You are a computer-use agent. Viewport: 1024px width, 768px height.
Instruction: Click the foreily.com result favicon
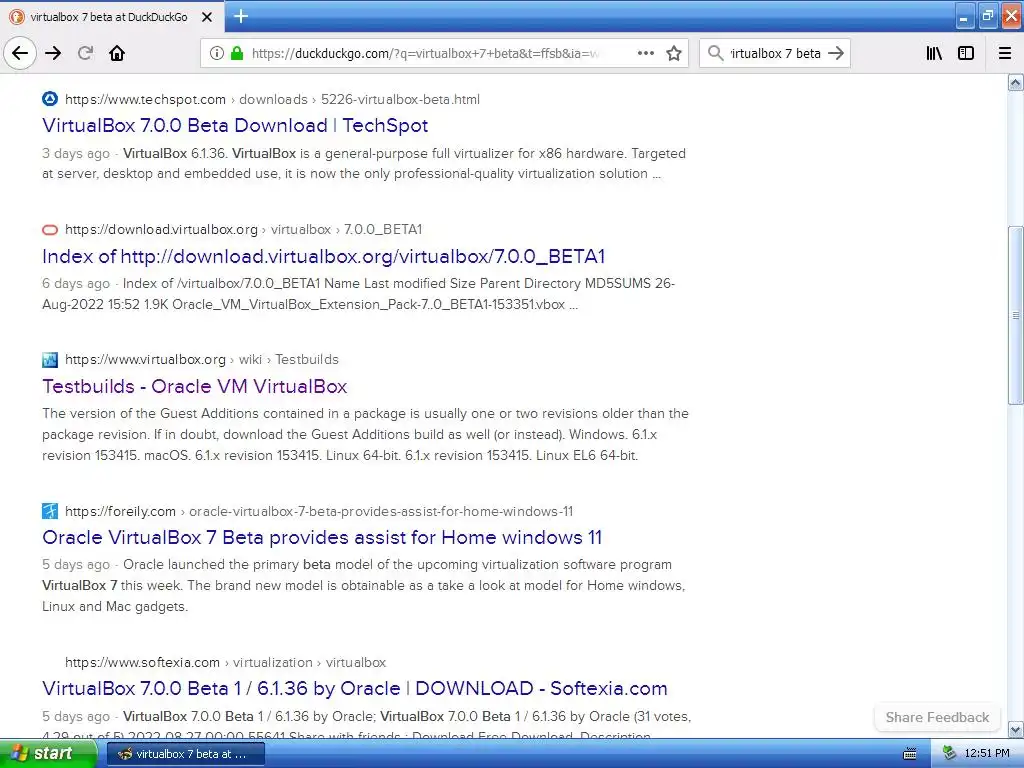click(x=50, y=511)
